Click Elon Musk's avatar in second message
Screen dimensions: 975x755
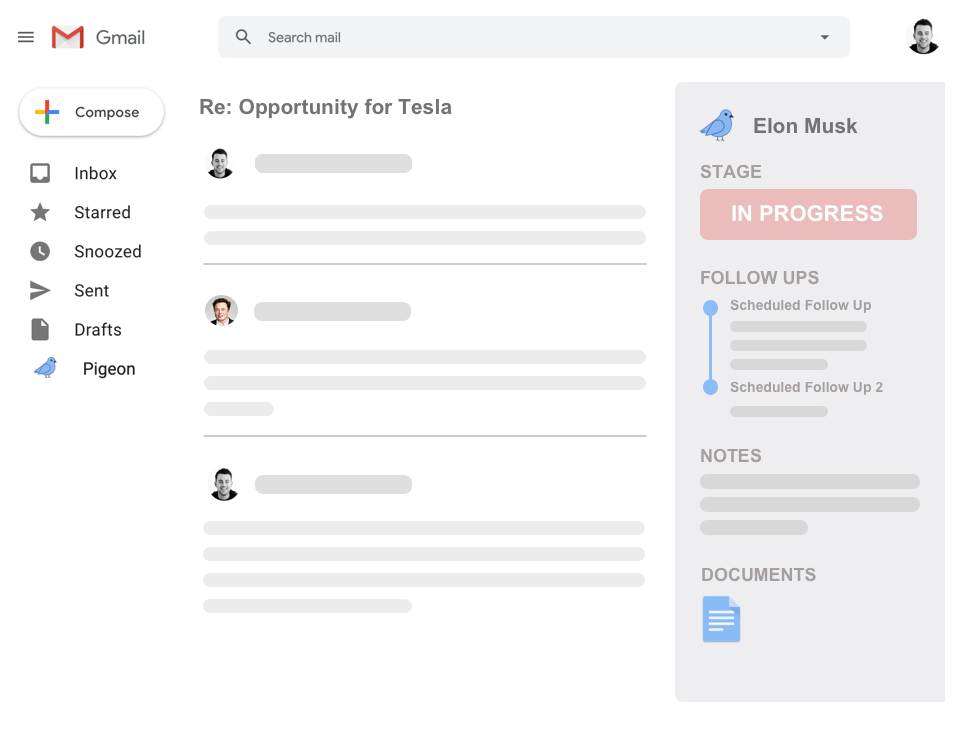tap(221, 311)
